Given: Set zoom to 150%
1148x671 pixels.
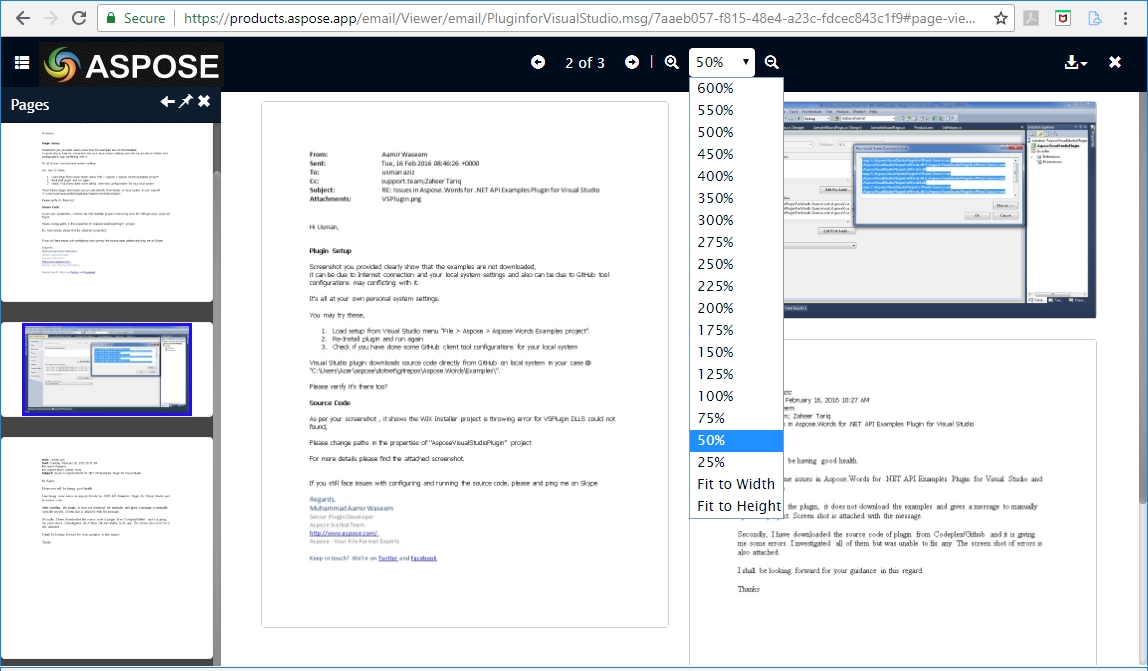Looking at the screenshot, I should 737,352.
